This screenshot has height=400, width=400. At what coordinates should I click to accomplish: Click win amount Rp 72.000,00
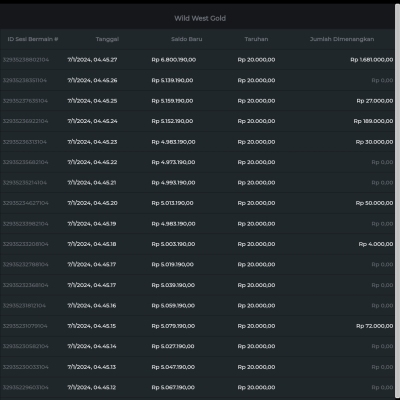tap(375, 326)
